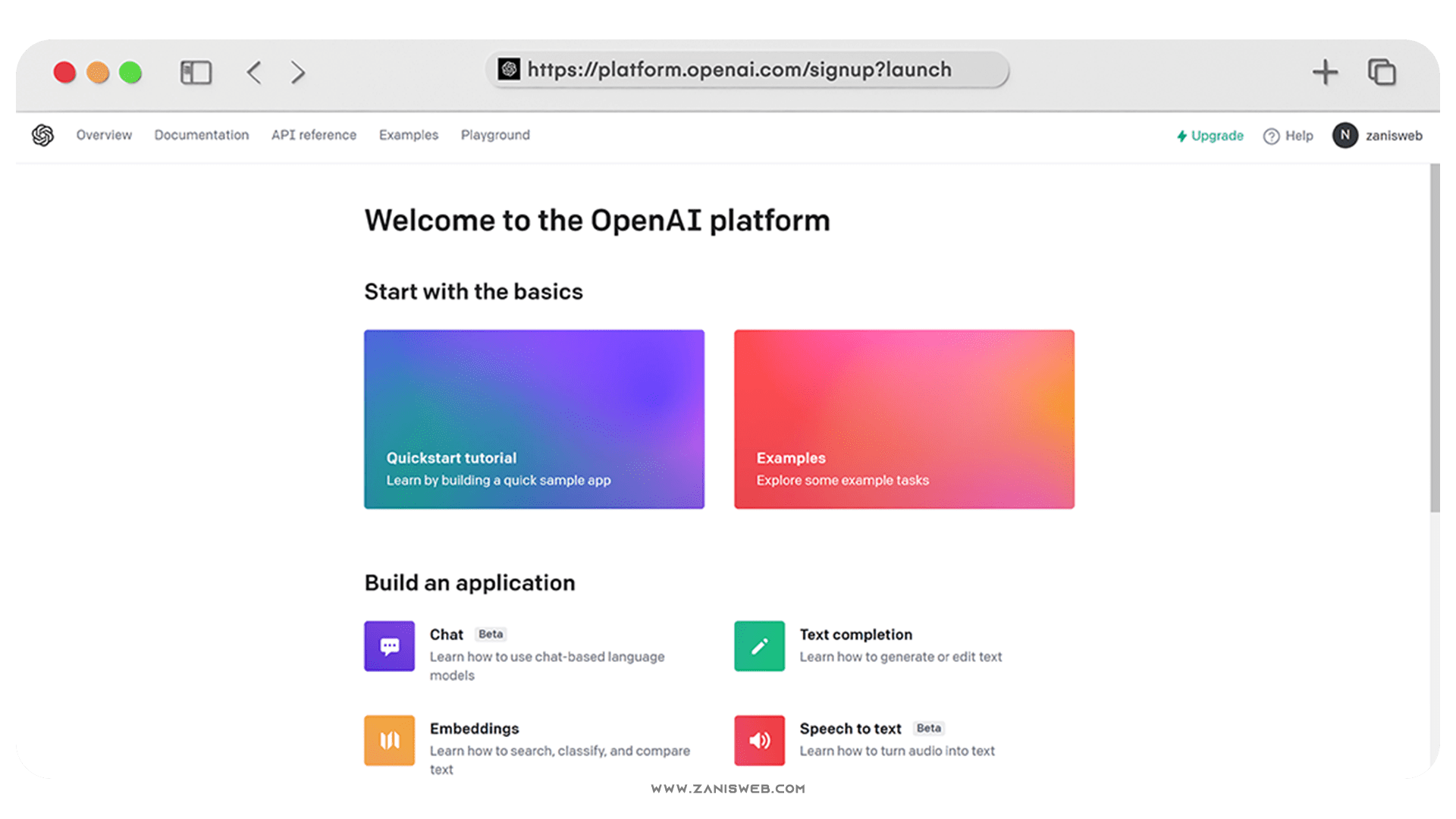
Task: Click the Upgrade link
Action: (x=1210, y=136)
